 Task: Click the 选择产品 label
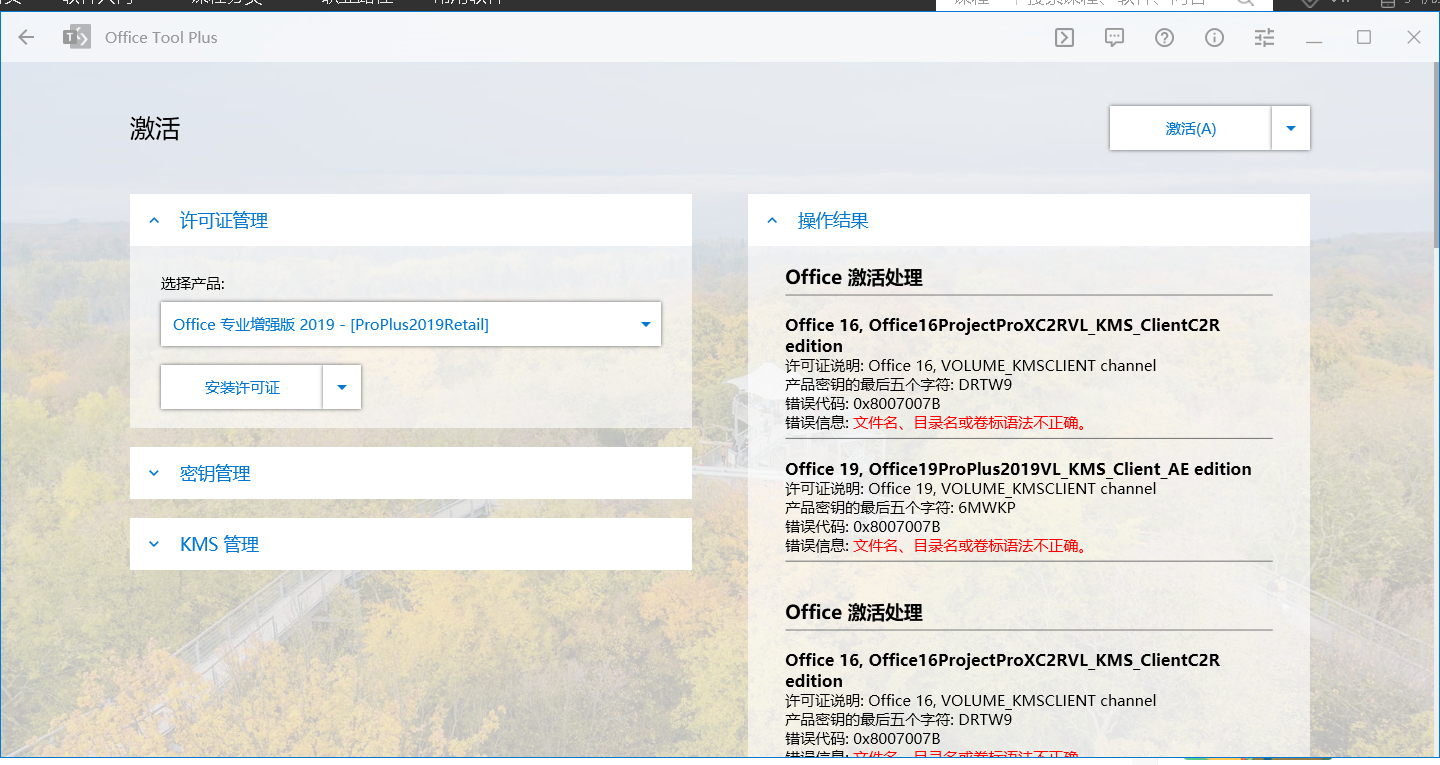(193, 283)
